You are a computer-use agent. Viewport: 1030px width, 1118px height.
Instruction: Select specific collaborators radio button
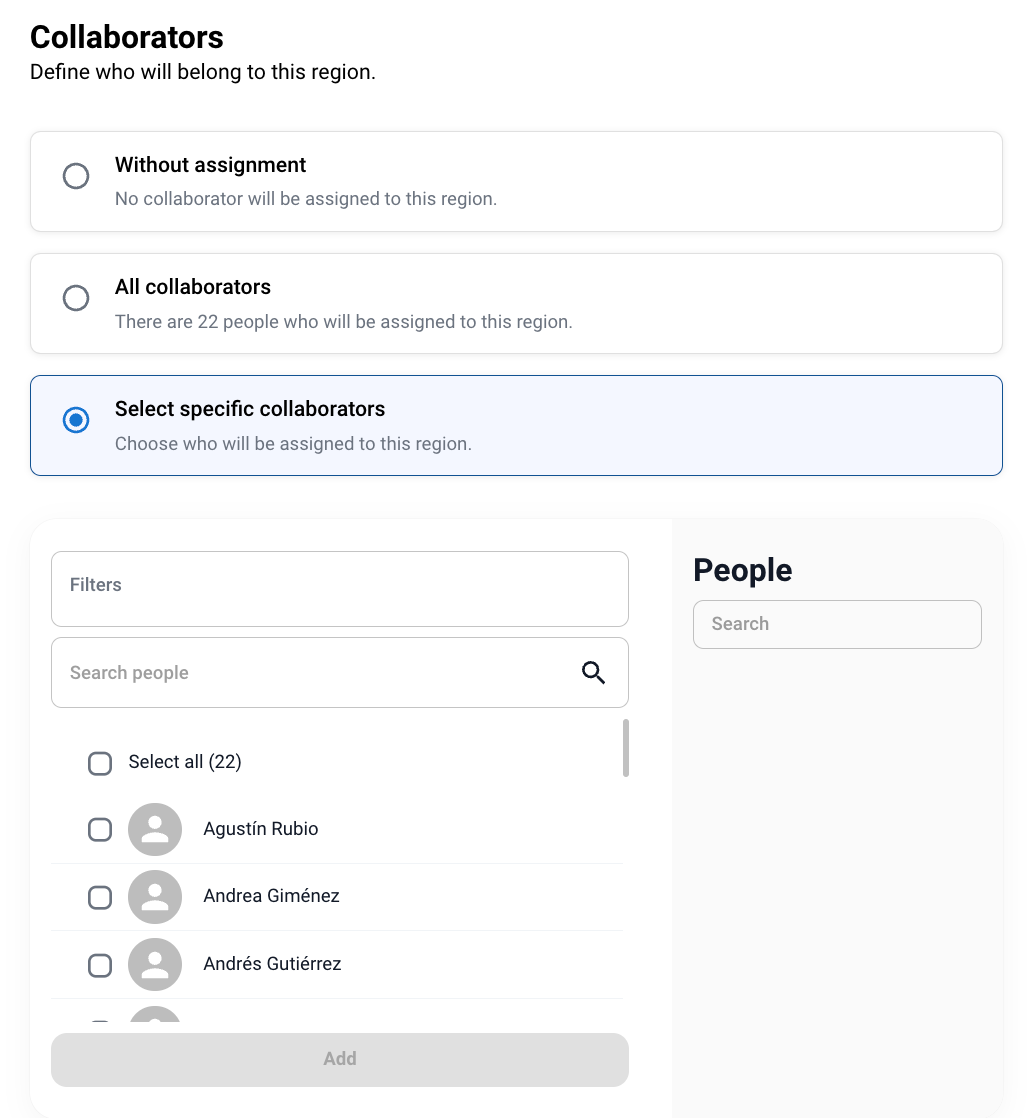click(x=76, y=421)
